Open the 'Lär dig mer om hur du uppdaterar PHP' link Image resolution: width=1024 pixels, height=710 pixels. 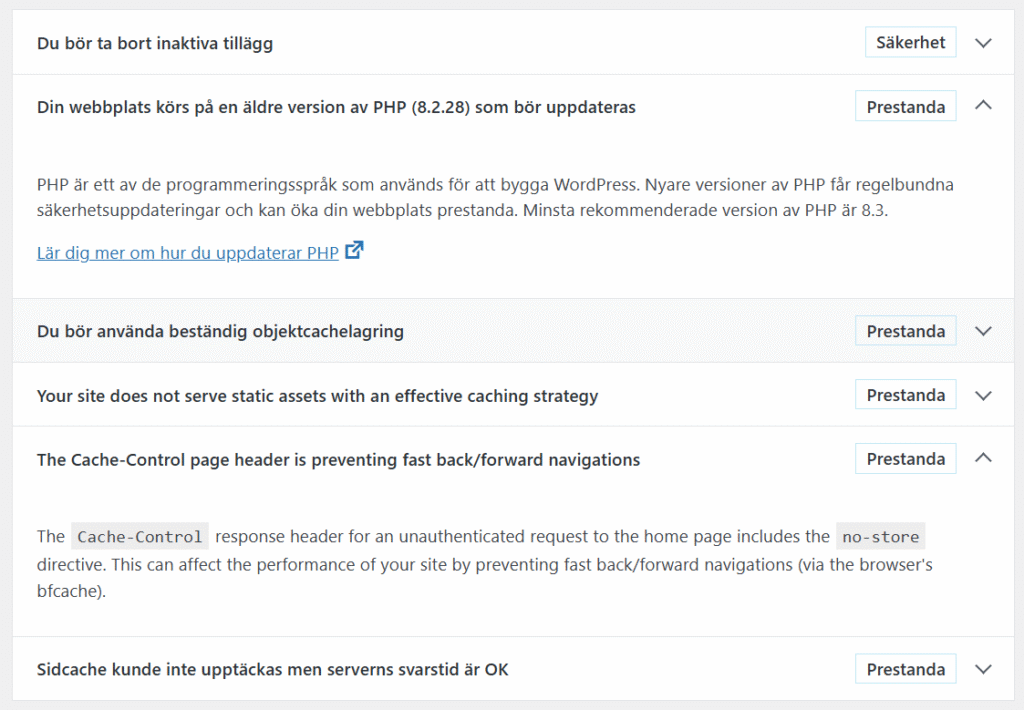click(x=187, y=253)
